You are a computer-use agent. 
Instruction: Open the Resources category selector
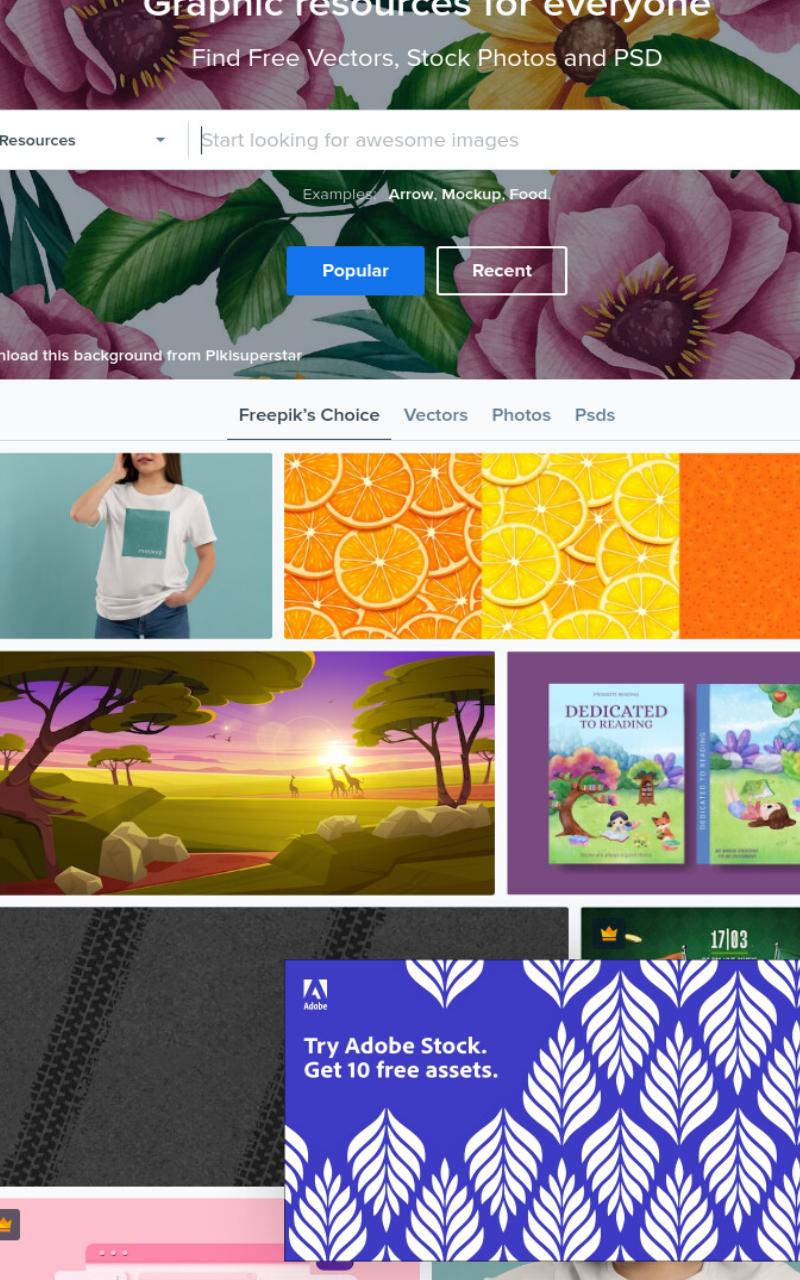point(85,140)
